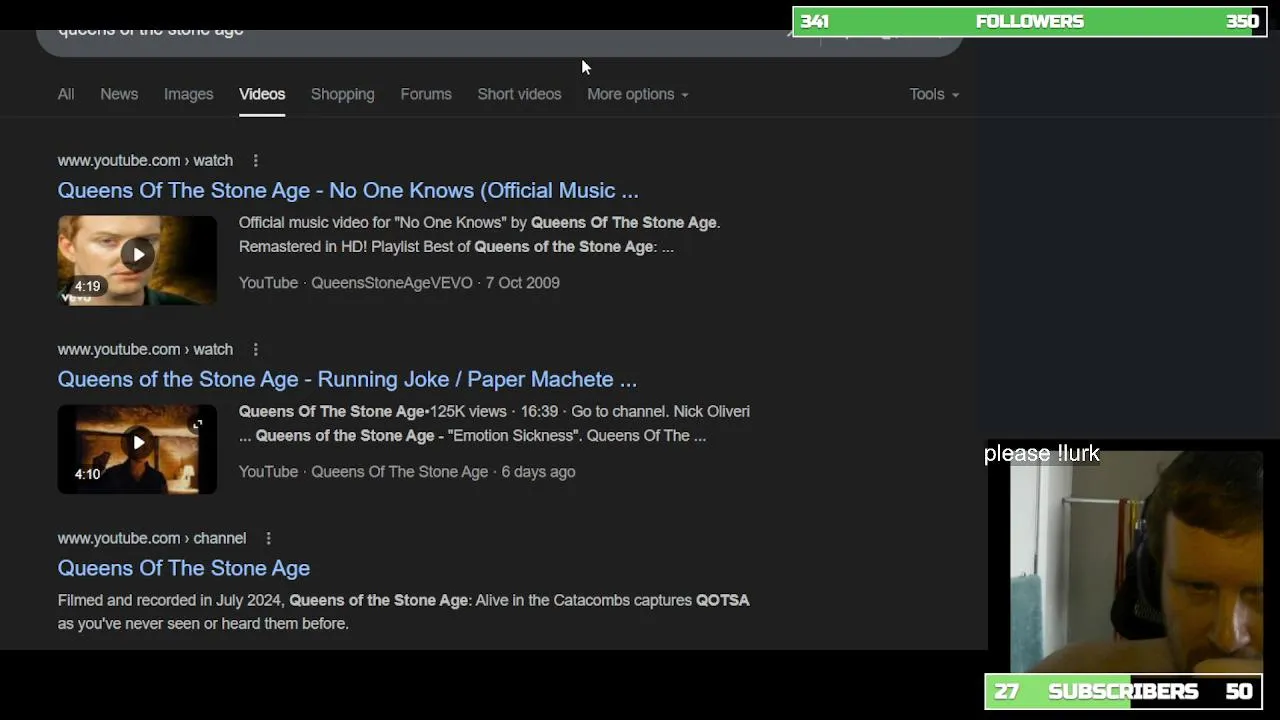Open the Forums tab

[x=426, y=94]
